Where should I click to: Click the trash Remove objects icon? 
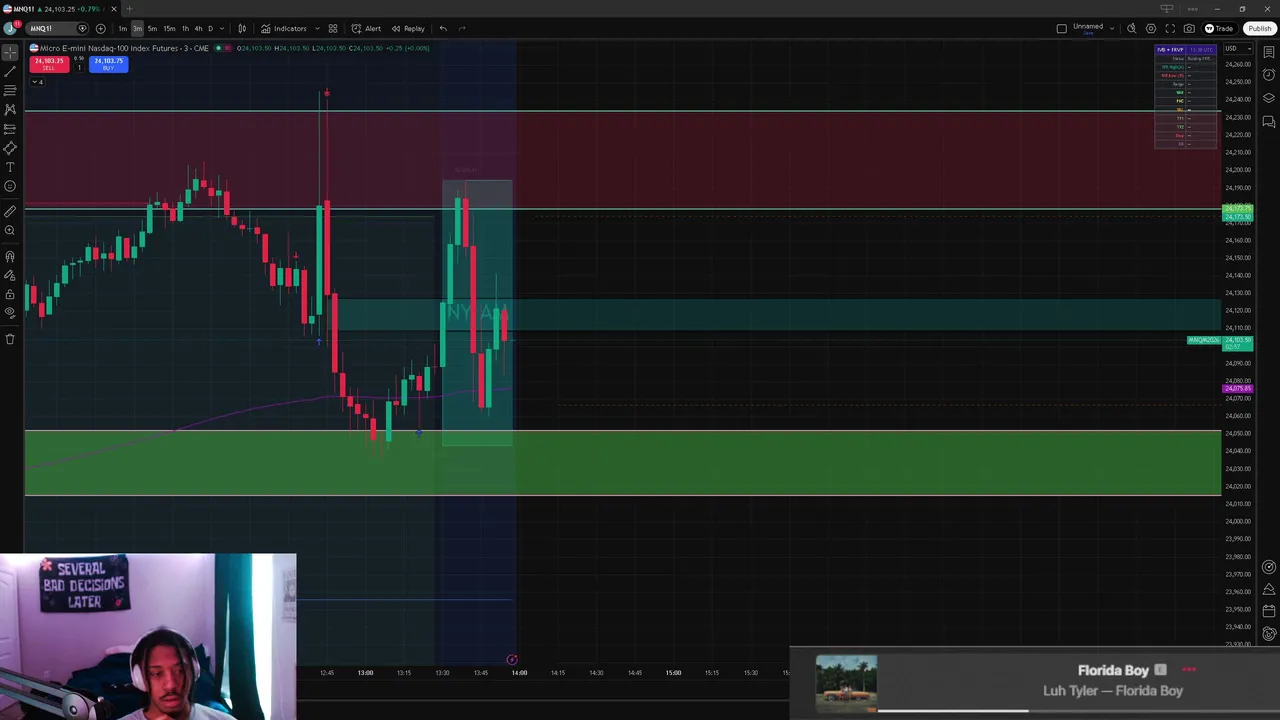point(10,339)
